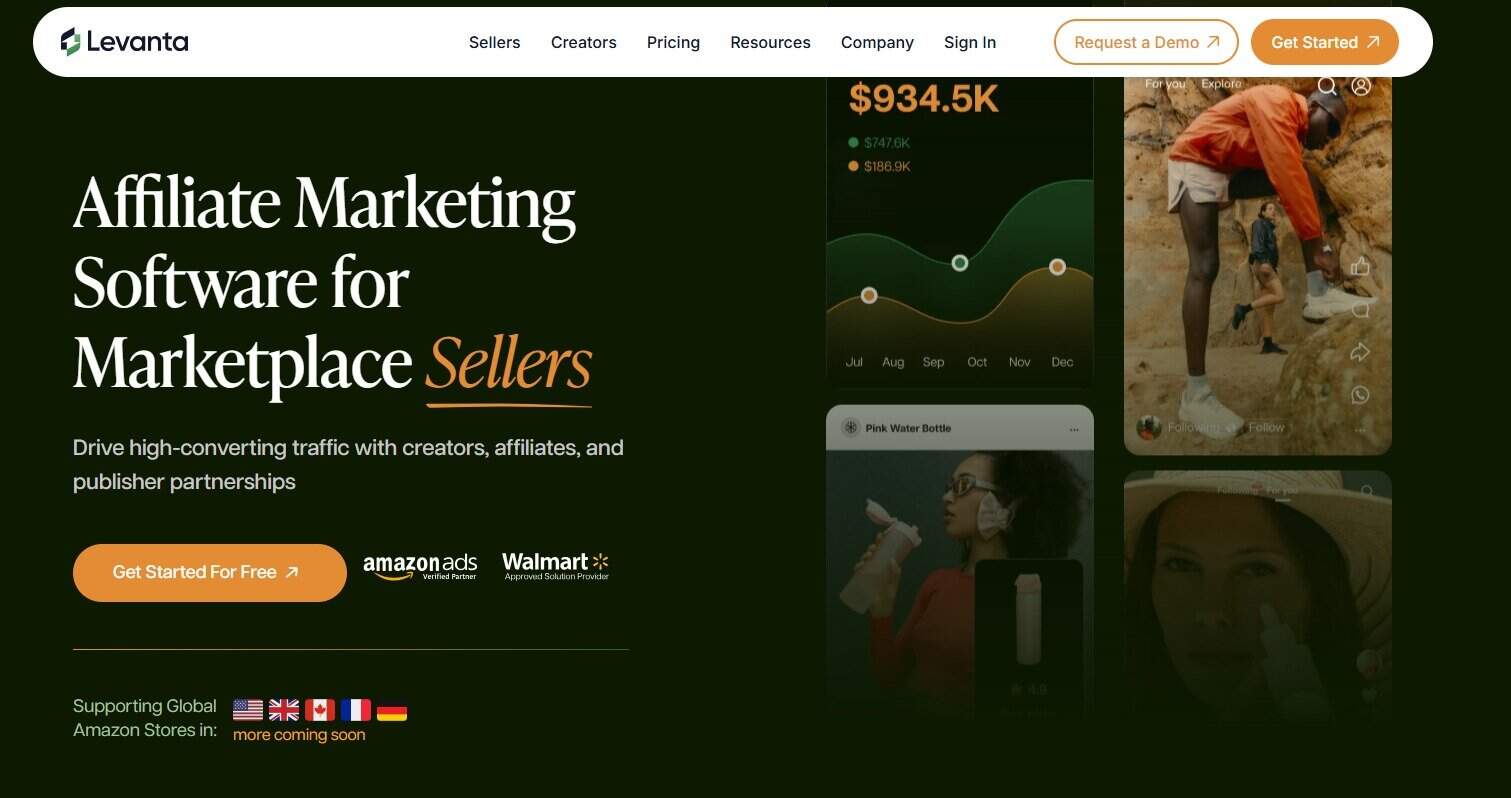Select the Germany flag icon
The height and width of the screenshot is (798, 1511).
tap(392, 711)
